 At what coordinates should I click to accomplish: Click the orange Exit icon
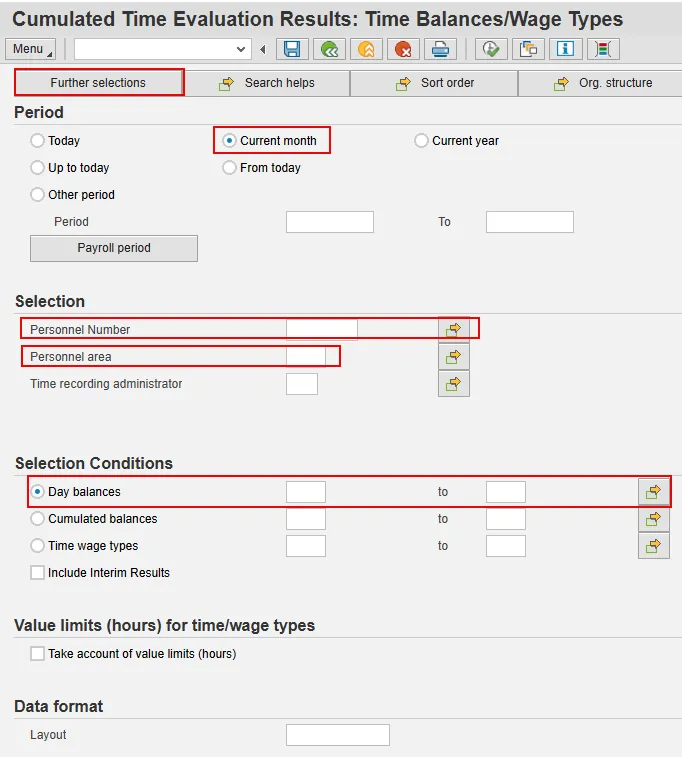(366, 49)
